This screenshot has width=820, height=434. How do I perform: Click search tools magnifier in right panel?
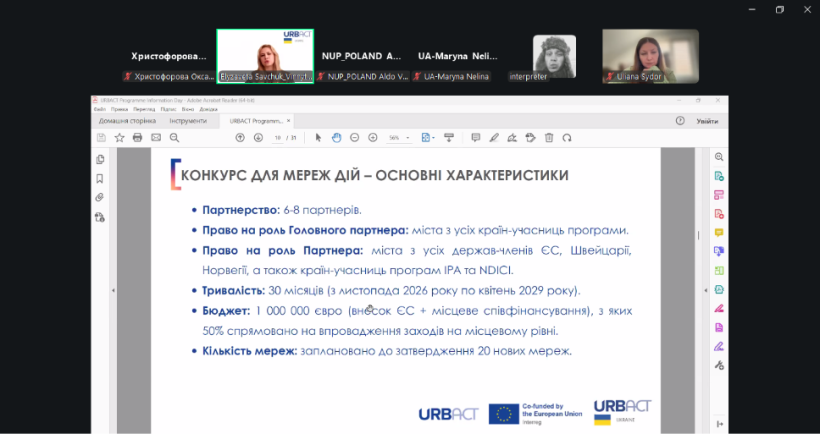(x=719, y=157)
